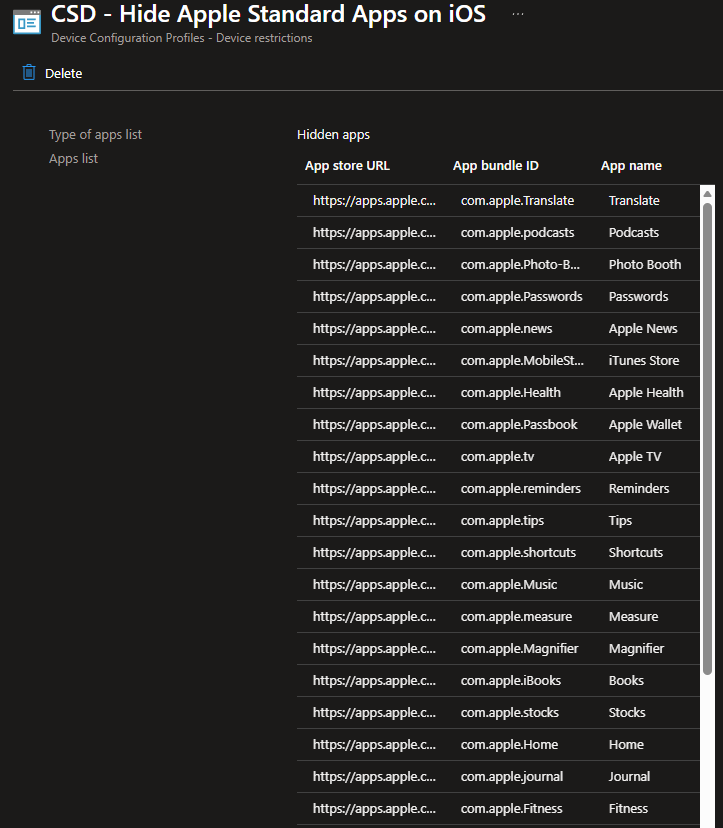Screen dimensions: 723x828
Task: Click the App store URL column header
Action: [x=347, y=166]
